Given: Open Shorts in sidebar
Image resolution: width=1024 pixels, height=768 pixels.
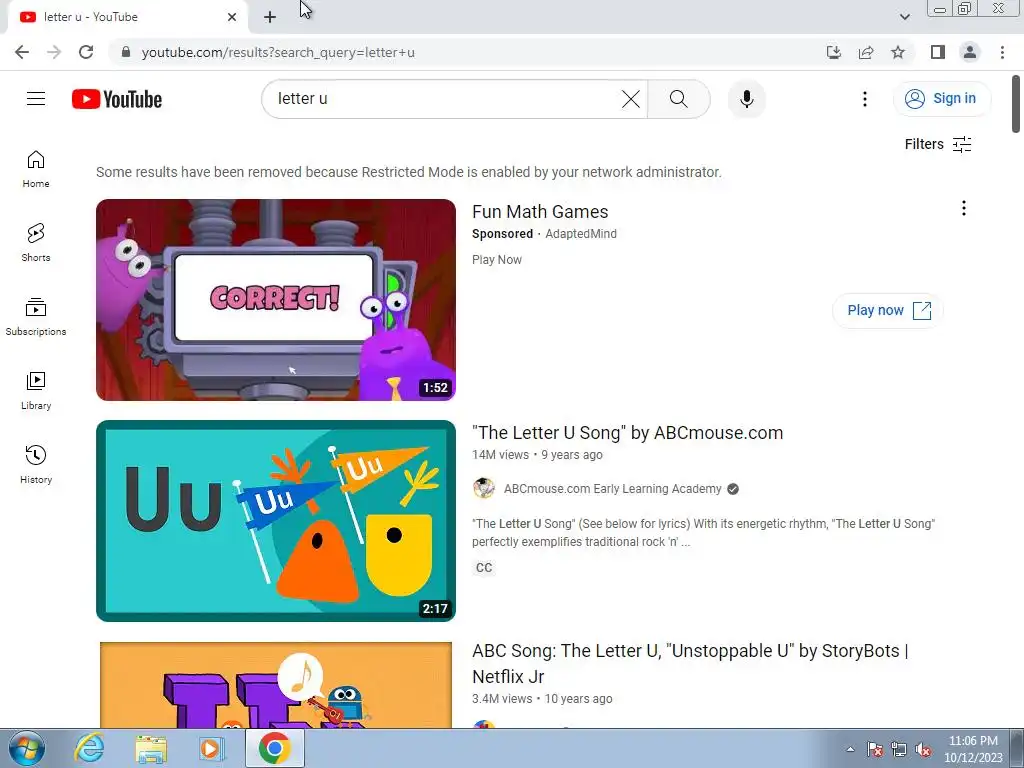Looking at the screenshot, I should coord(36,243).
